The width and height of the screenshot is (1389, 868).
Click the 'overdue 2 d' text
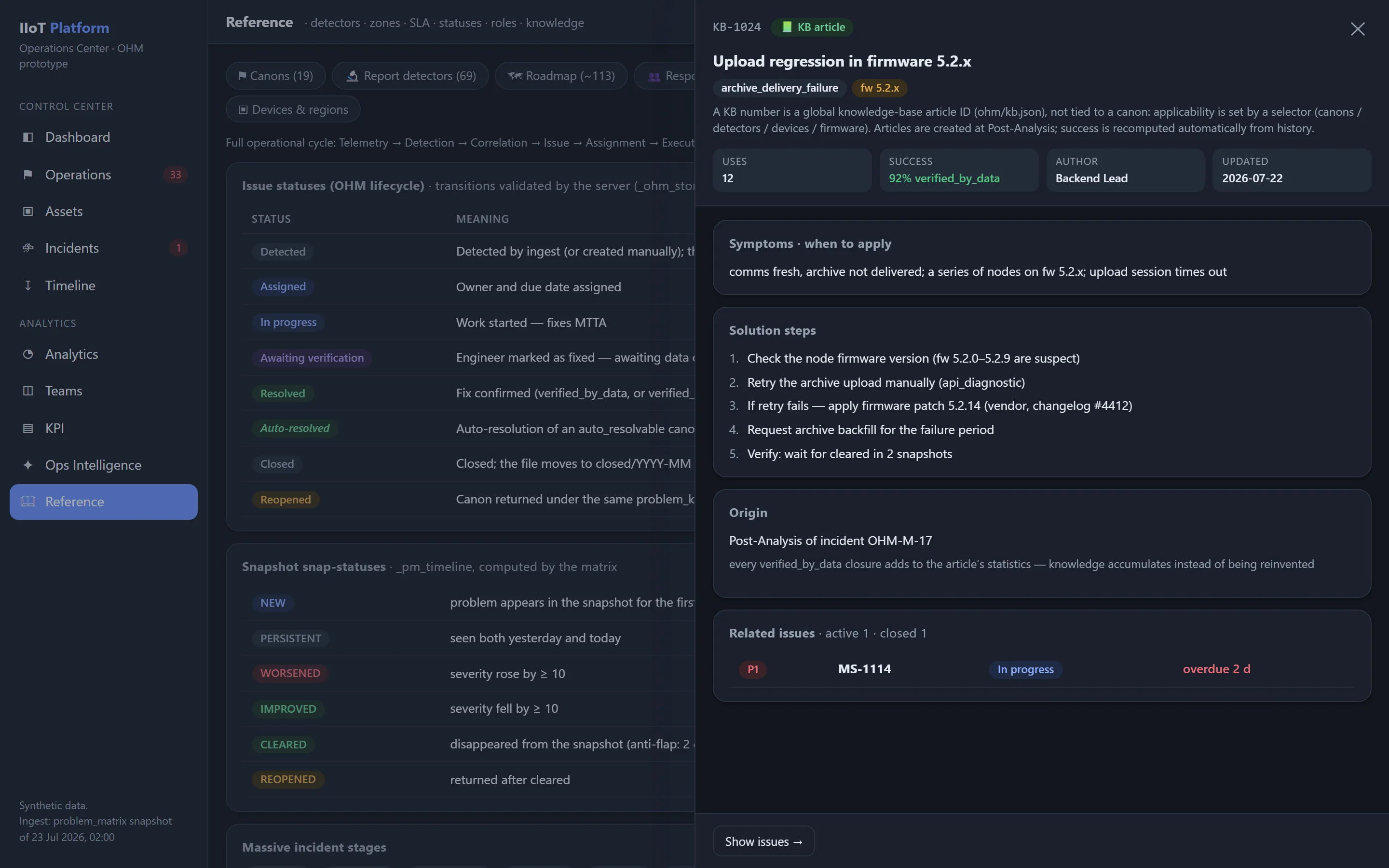coord(1216,669)
